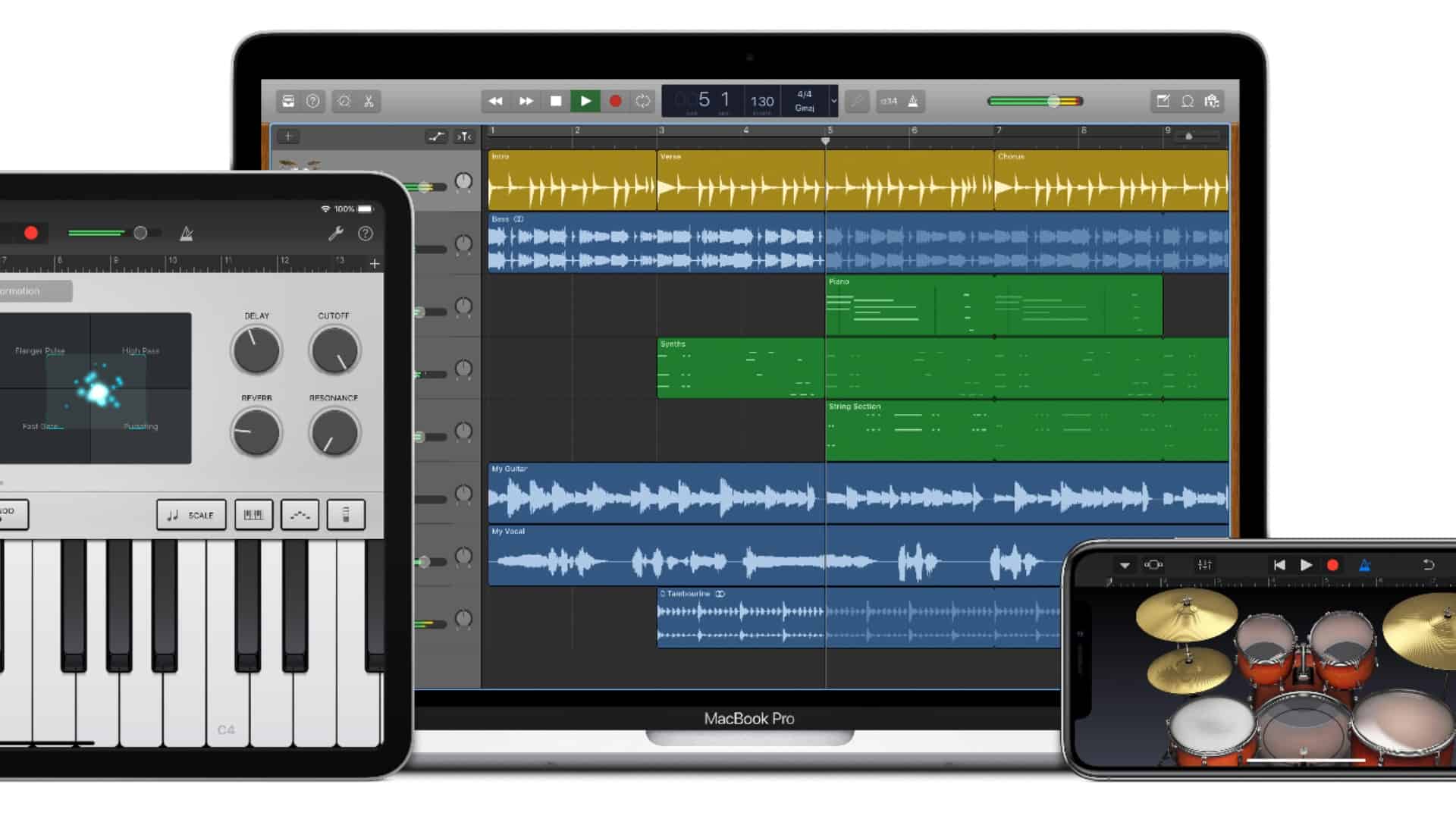Click the pan knob beside the Piano region

coord(463,306)
